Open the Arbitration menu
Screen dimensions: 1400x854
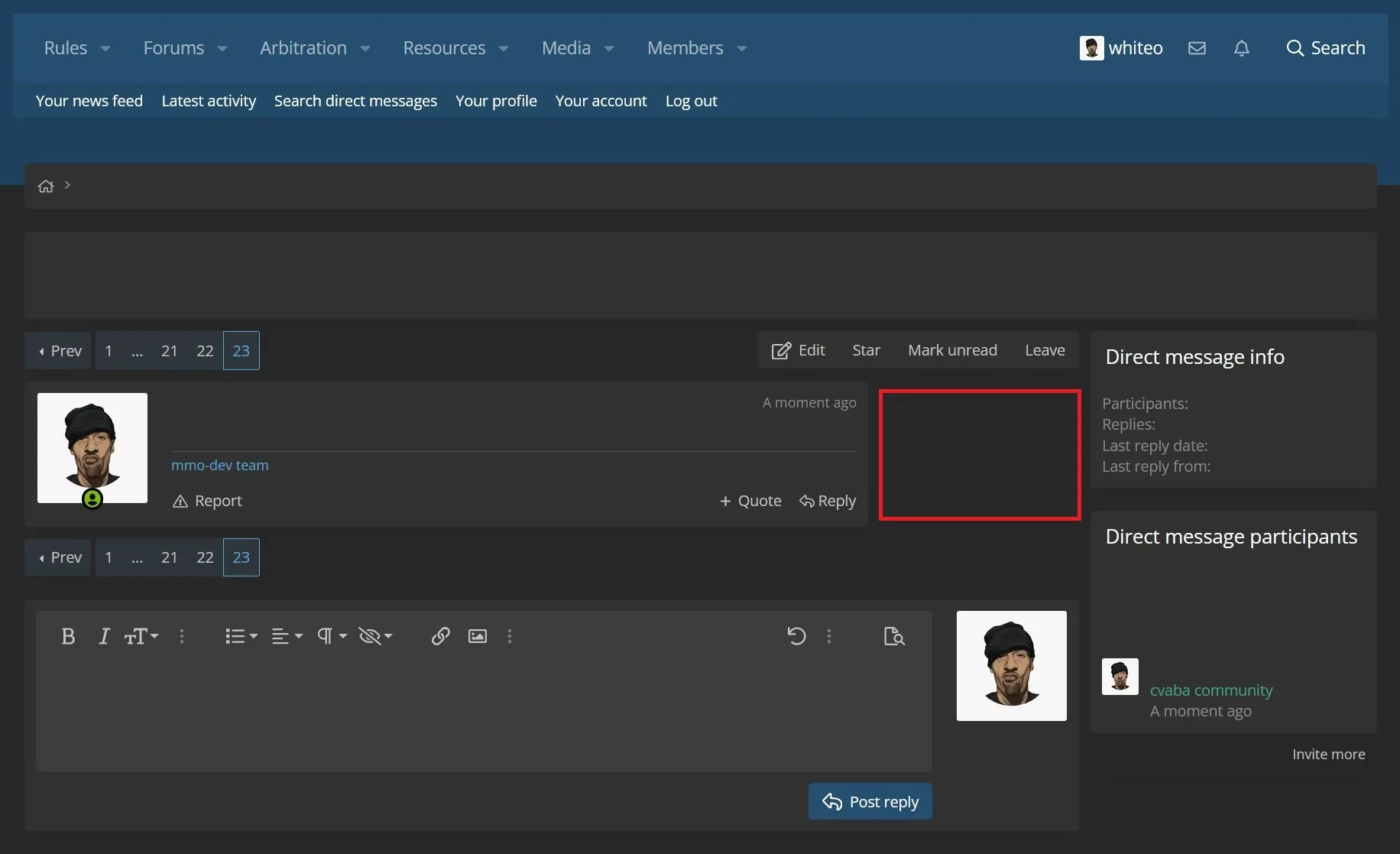tap(303, 48)
